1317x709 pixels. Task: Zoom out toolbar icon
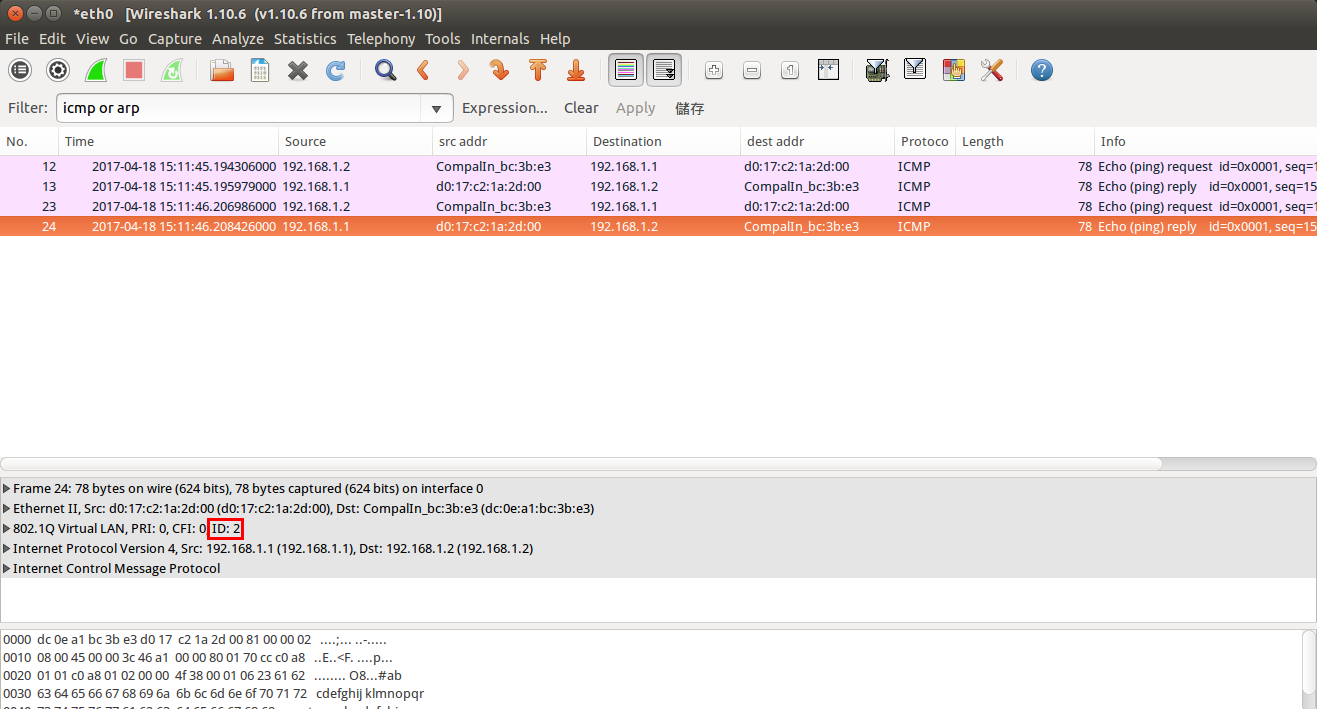[752, 70]
